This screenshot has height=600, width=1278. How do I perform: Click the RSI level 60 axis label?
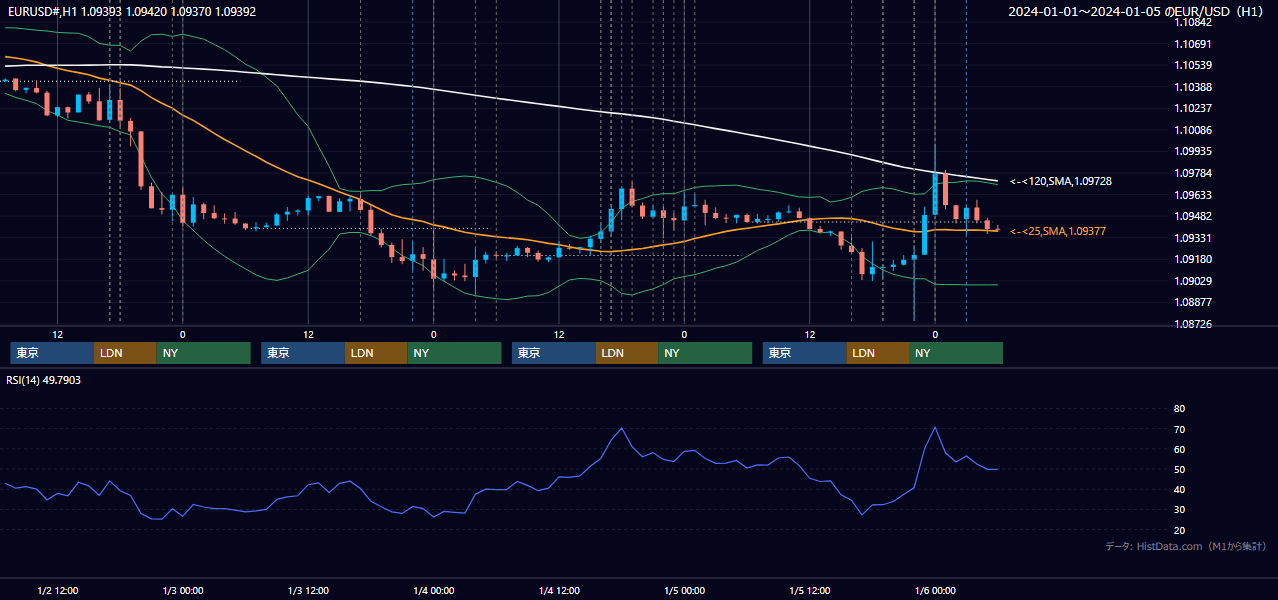pyautogui.click(x=1179, y=449)
